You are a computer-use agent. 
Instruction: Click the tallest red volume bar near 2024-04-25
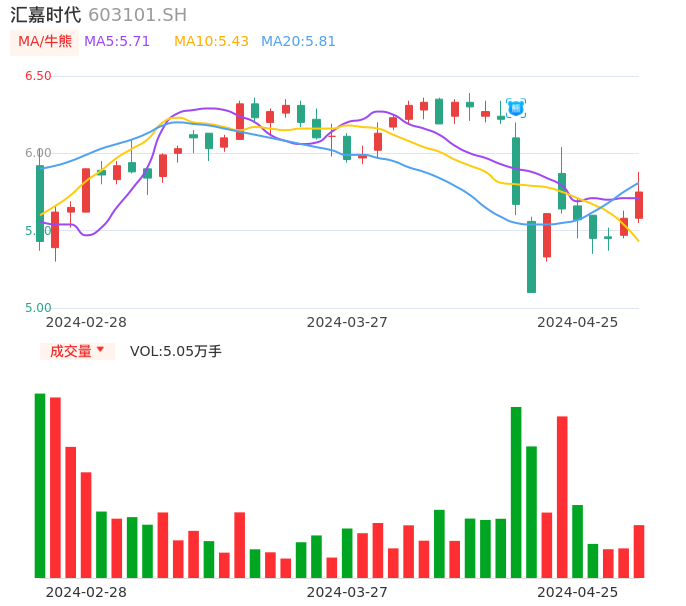(562, 497)
